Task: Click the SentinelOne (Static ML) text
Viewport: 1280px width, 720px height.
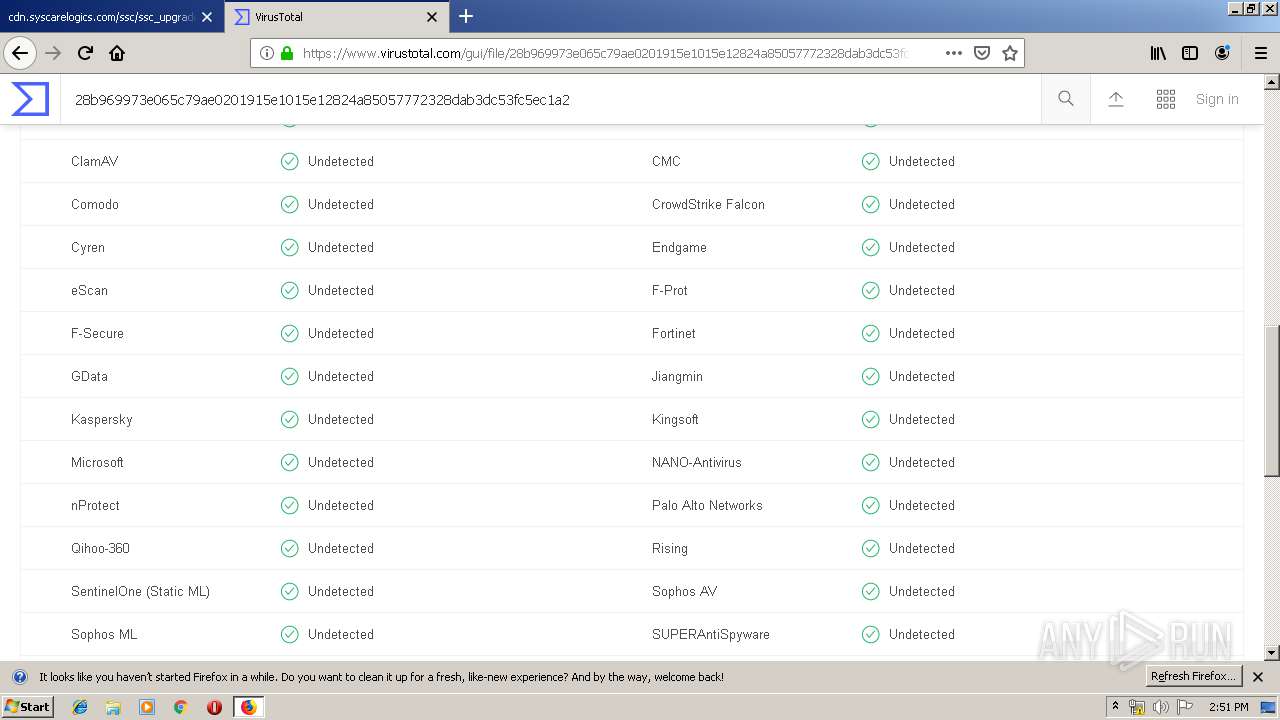Action: click(x=140, y=591)
